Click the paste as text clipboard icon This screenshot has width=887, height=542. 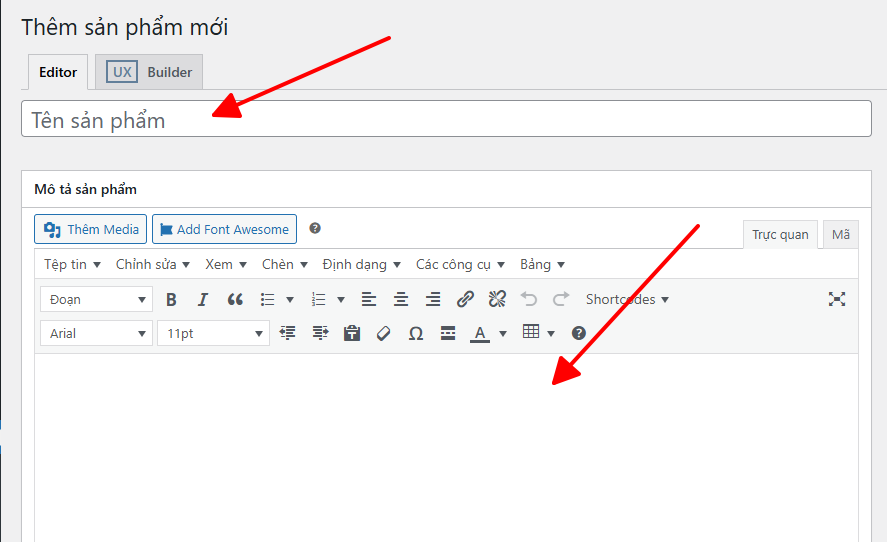click(352, 333)
